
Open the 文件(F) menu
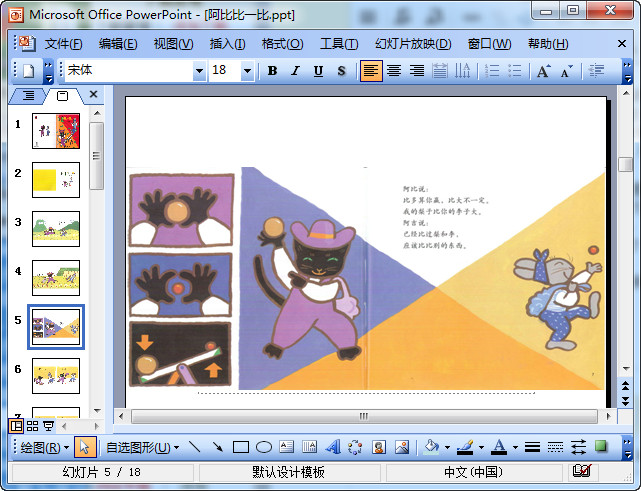click(x=63, y=44)
